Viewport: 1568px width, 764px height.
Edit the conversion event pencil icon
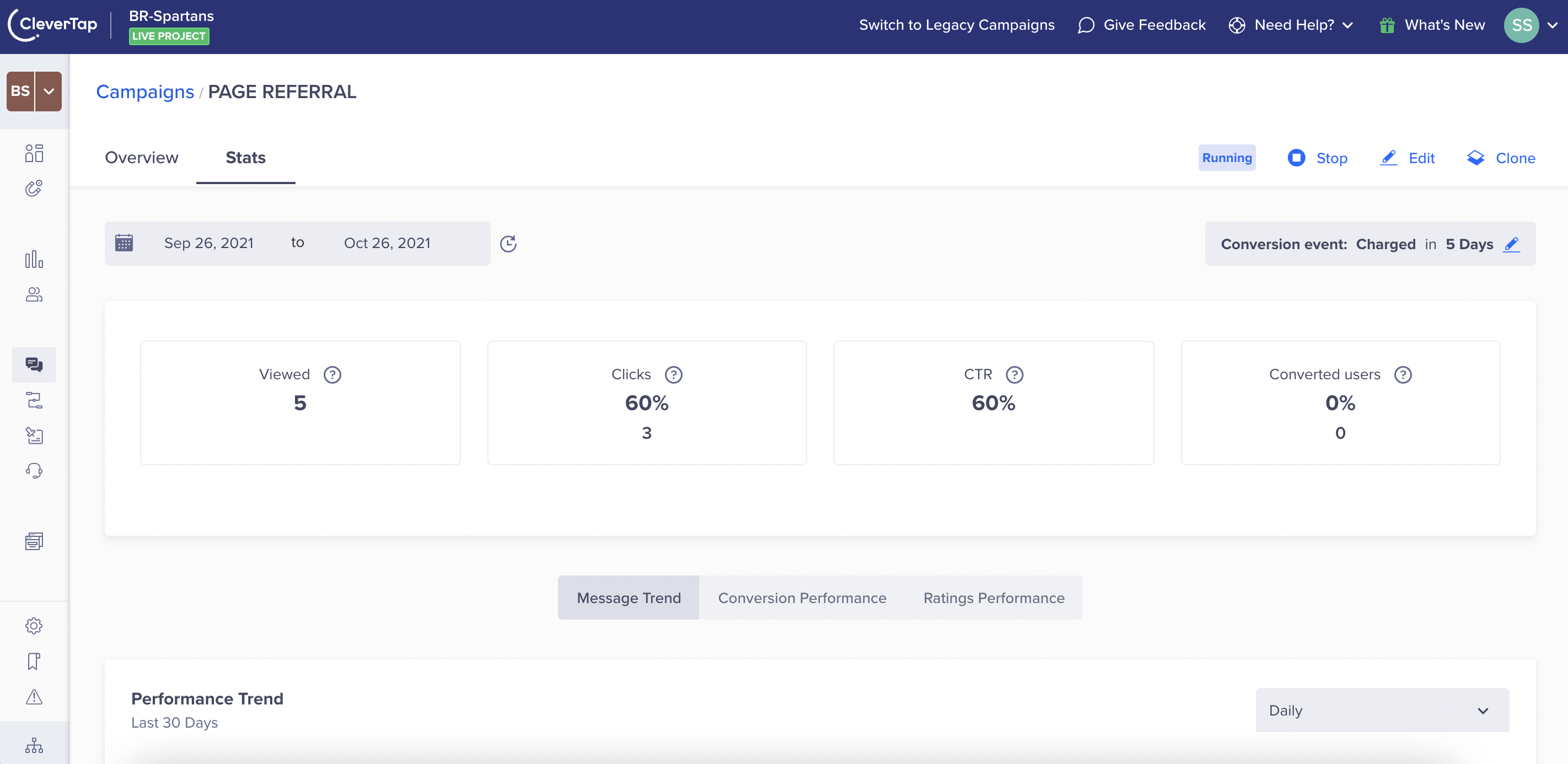coord(1512,244)
